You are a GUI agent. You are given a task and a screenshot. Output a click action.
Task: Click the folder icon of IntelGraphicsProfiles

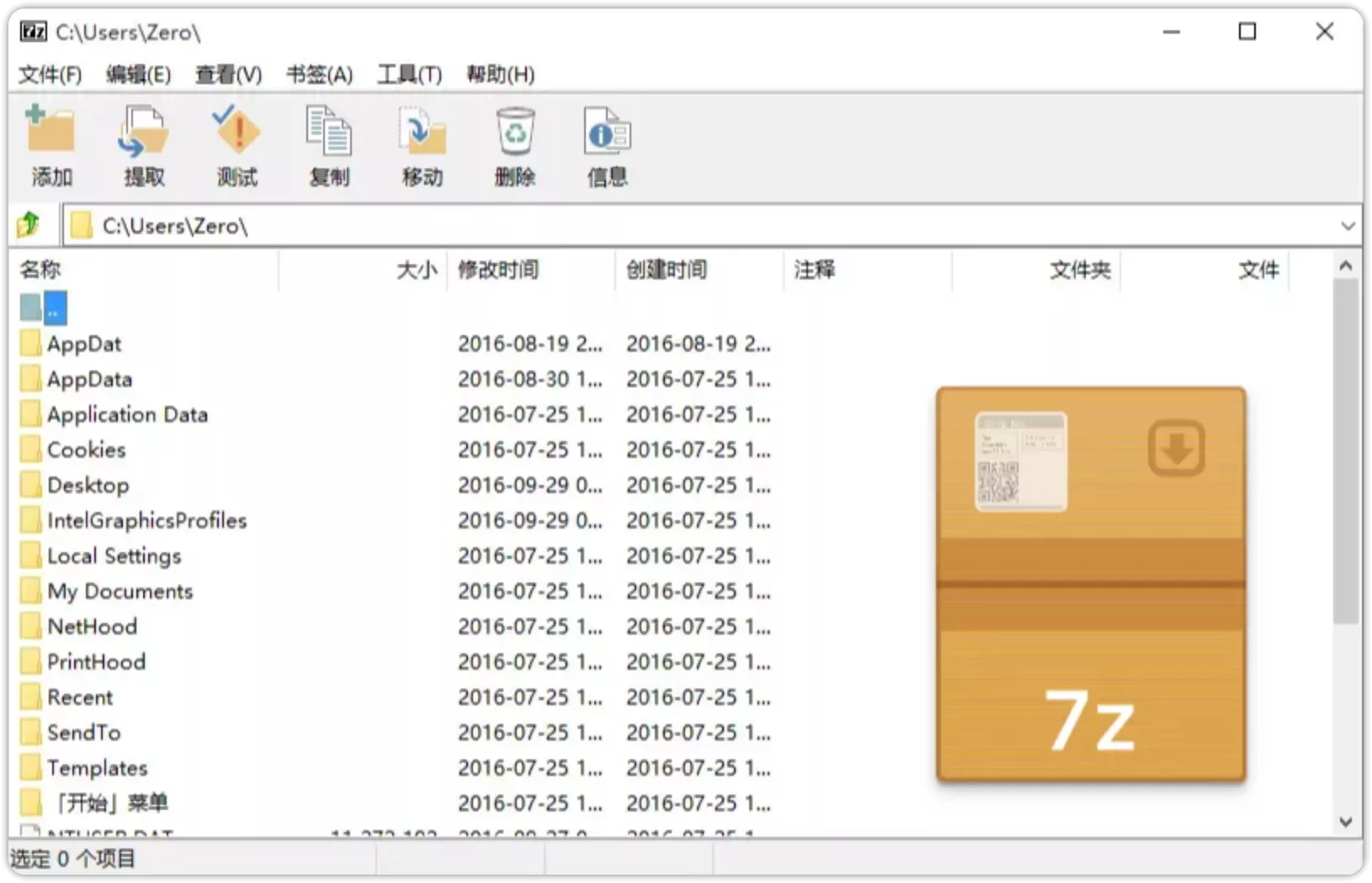30,520
